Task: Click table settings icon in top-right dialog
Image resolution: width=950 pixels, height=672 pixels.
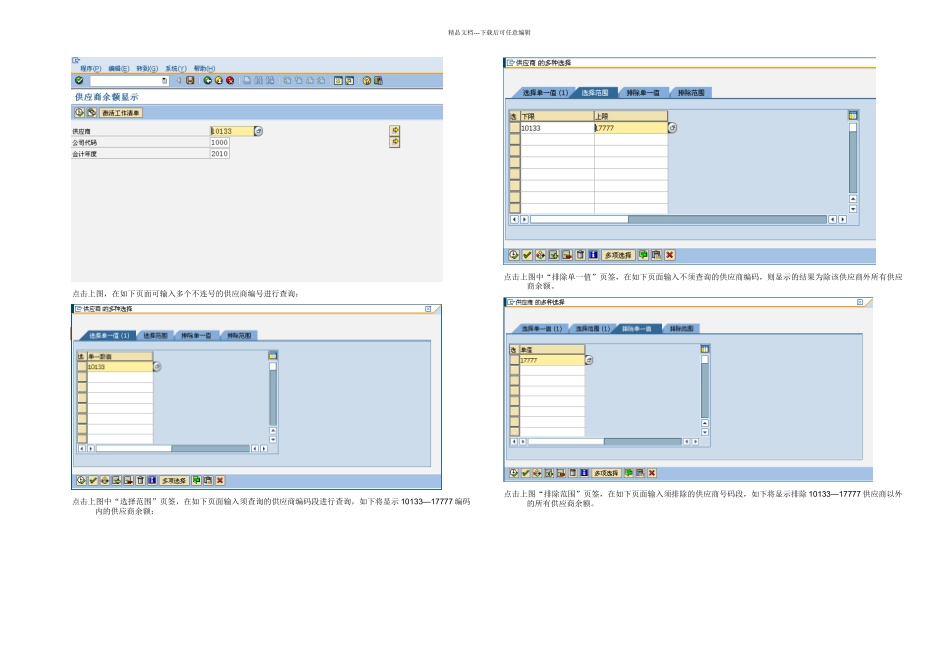Action: [x=852, y=115]
